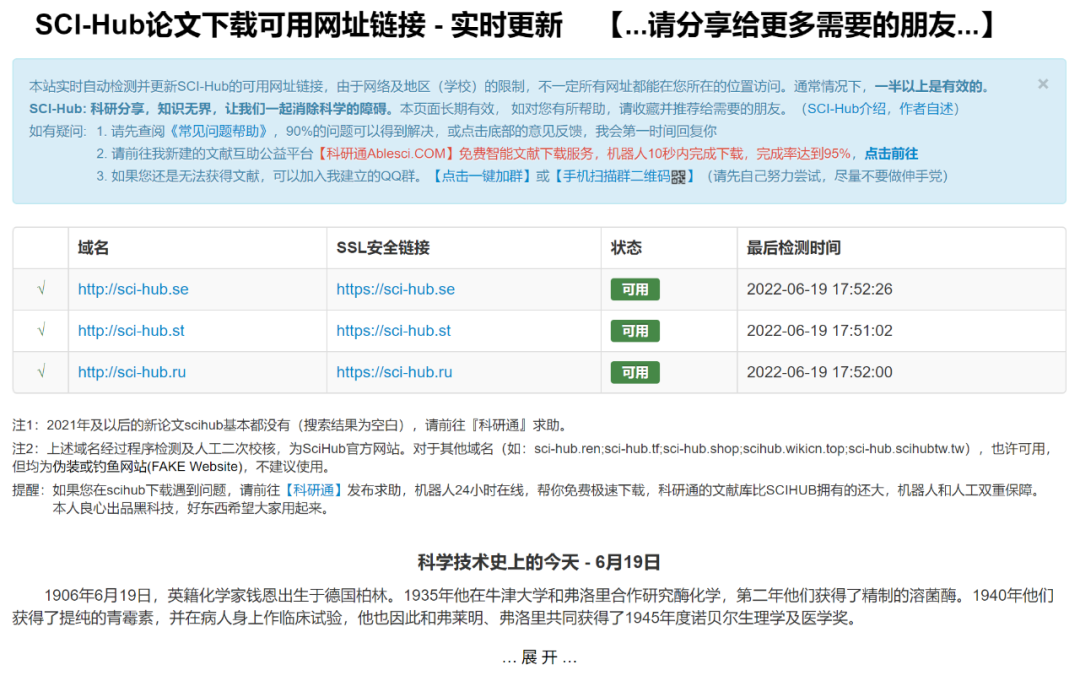Viewport: 1080px width, 681px height.
Task: Click 可用 status badge in sci-hub.ru row
Action: coord(635,372)
